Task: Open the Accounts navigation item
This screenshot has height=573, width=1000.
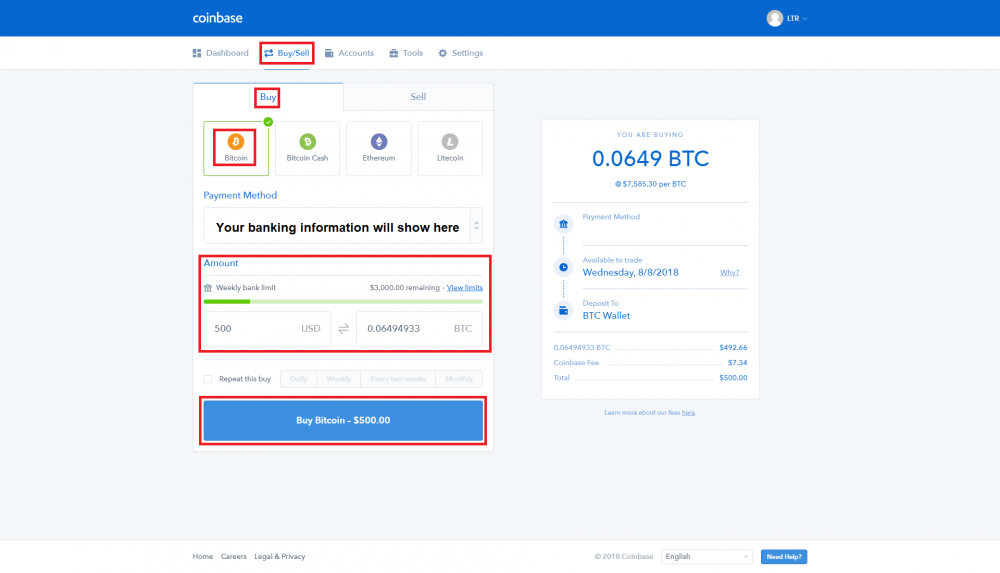Action: click(x=350, y=53)
